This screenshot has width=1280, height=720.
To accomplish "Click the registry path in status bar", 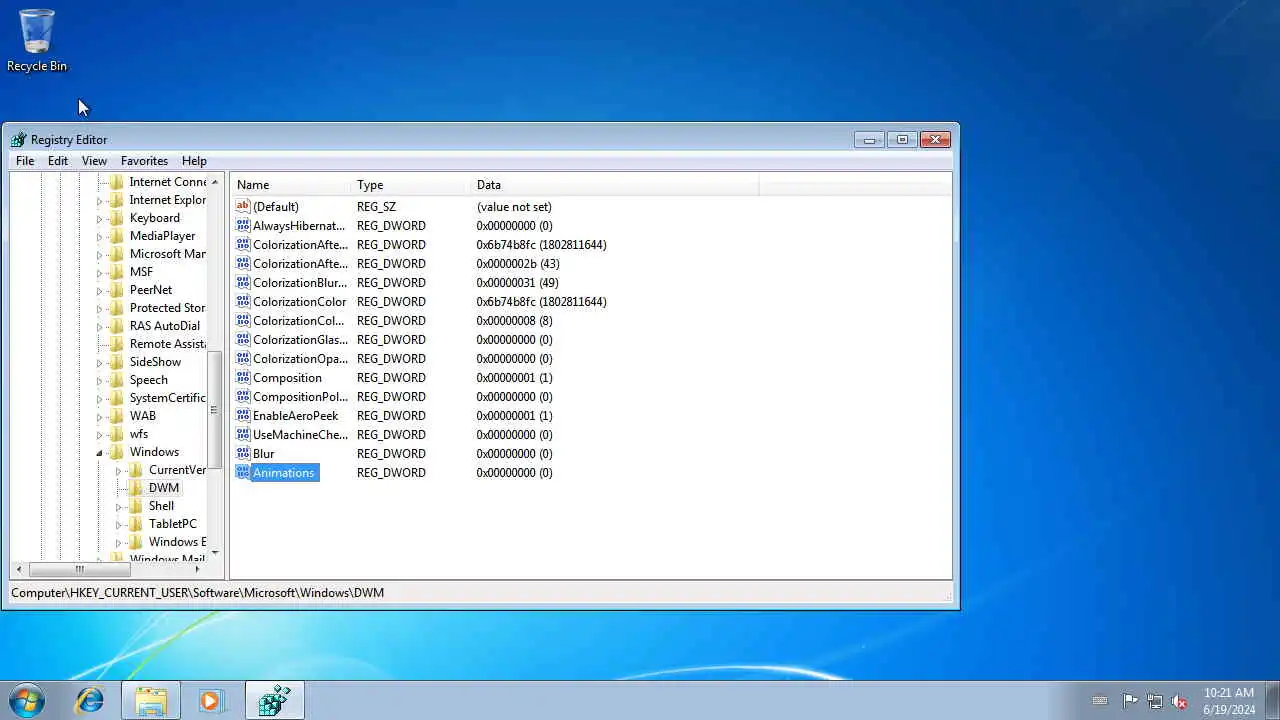I will pyautogui.click(x=198, y=593).
